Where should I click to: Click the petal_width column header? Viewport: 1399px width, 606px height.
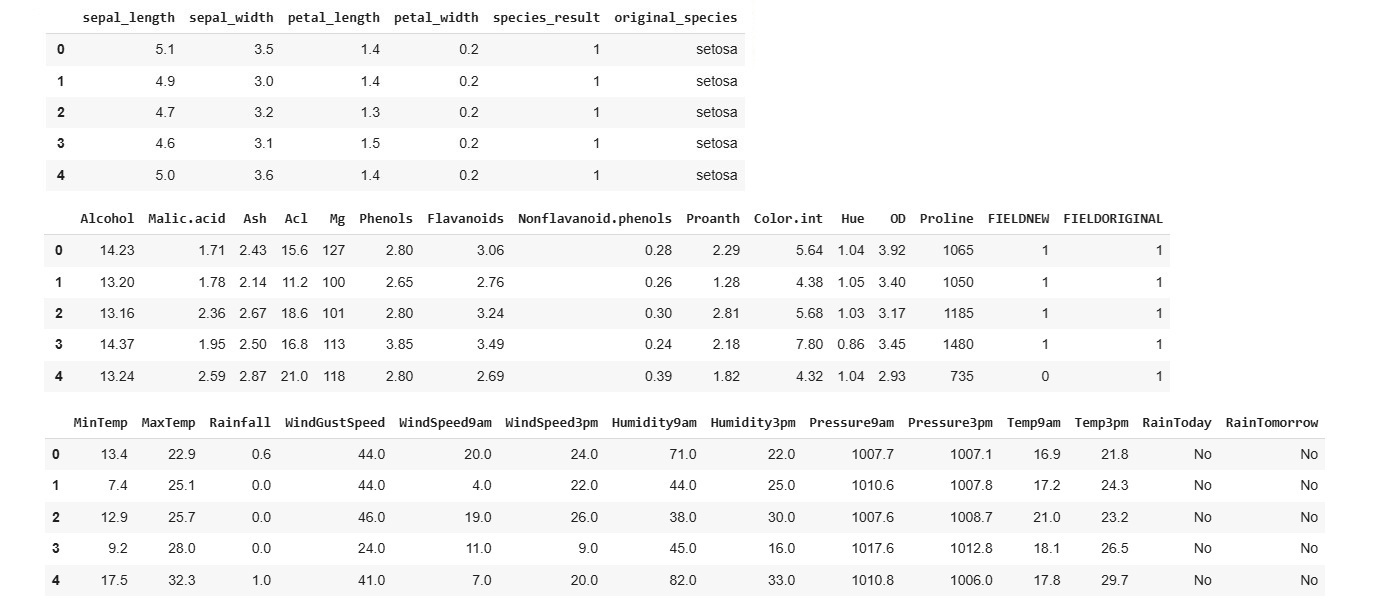click(x=436, y=17)
